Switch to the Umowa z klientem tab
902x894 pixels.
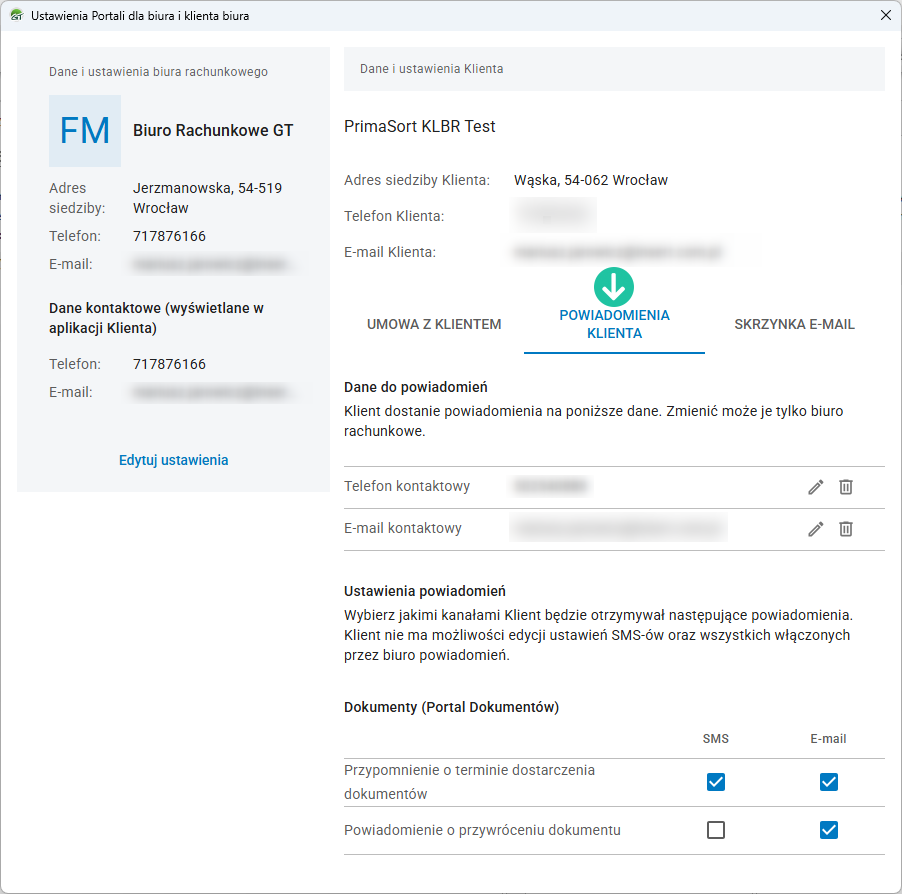434,324
